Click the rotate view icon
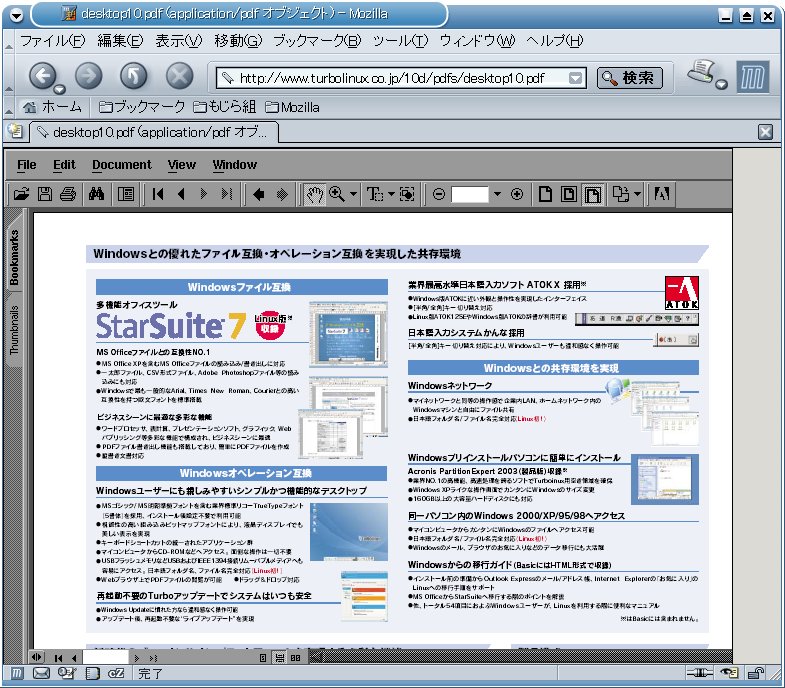785x688 pixels. (621, 194)
